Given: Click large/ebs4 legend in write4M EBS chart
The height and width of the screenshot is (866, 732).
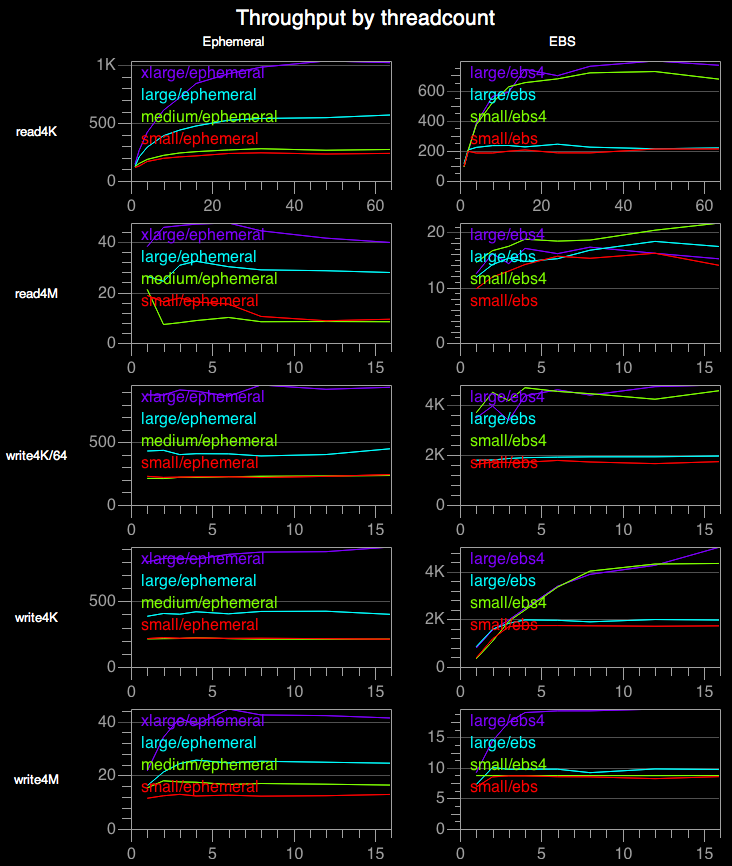Looking at the screenshot, I should [x=507, y=721].
